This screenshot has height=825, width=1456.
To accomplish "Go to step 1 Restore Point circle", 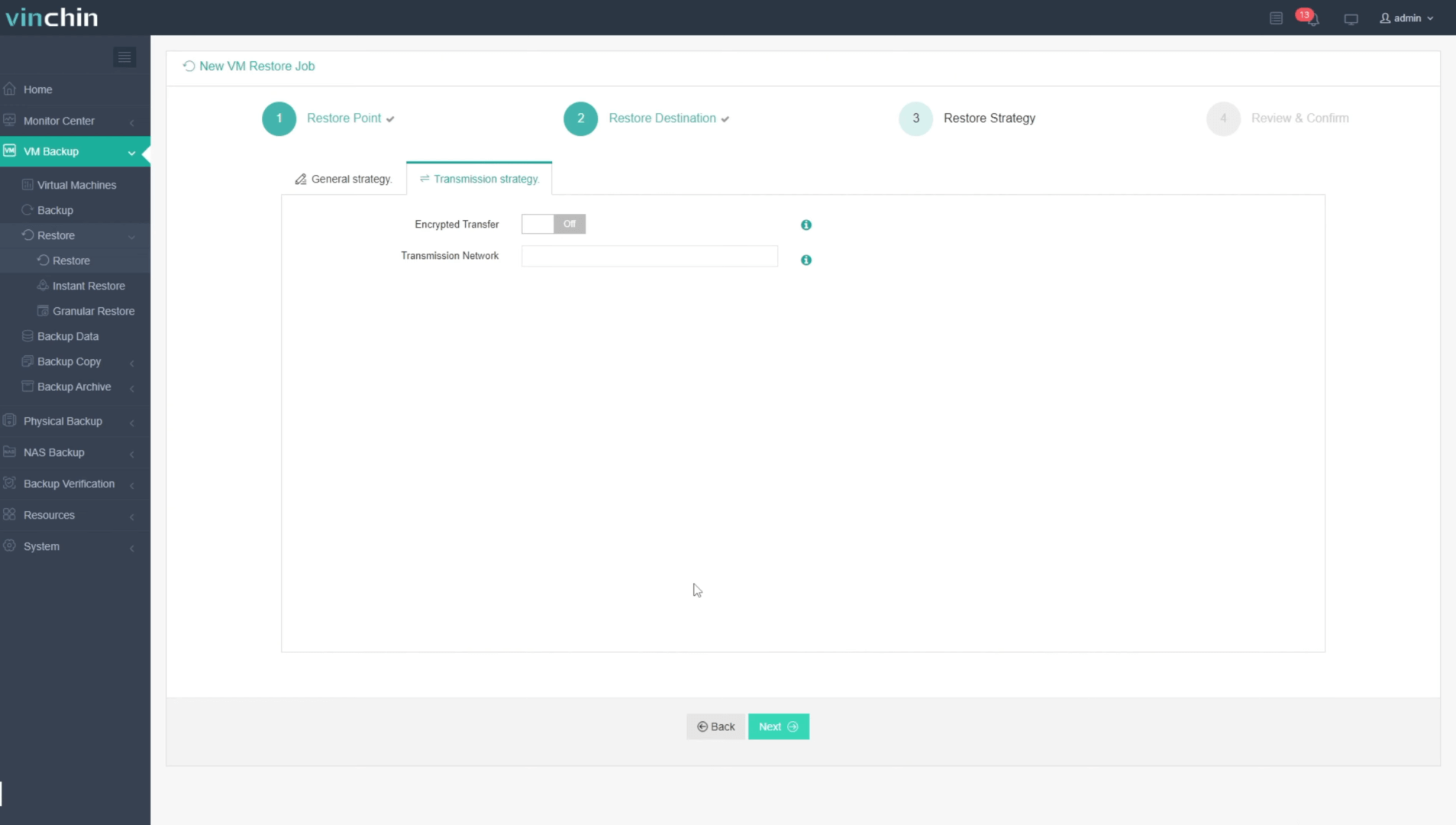I will (279, 118).
